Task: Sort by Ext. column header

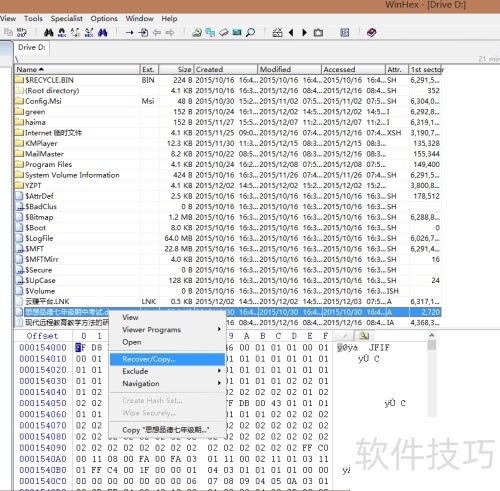Action: (x=149, y=69)
